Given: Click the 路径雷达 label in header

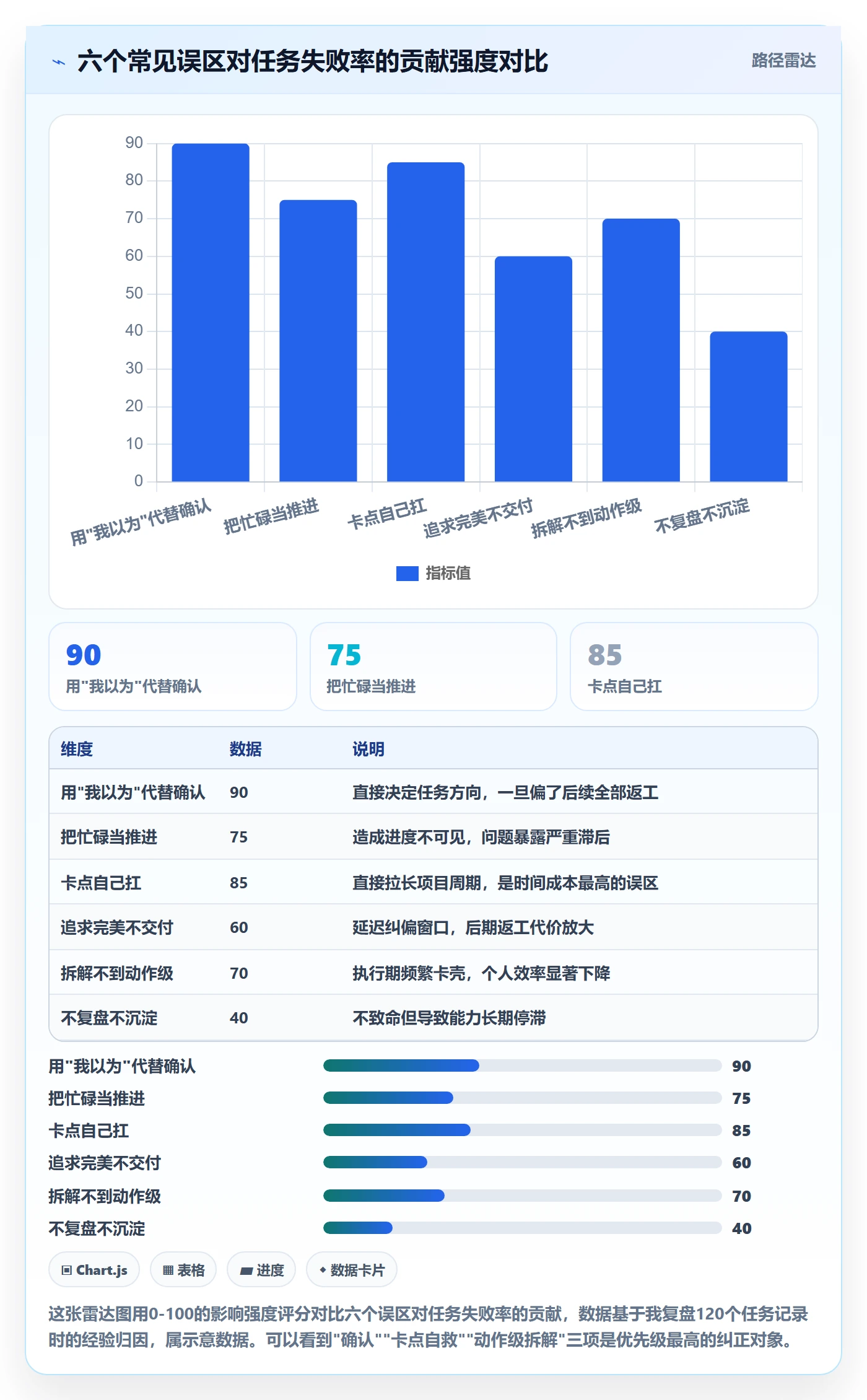Looking at the screenshot, I should 783,61.
